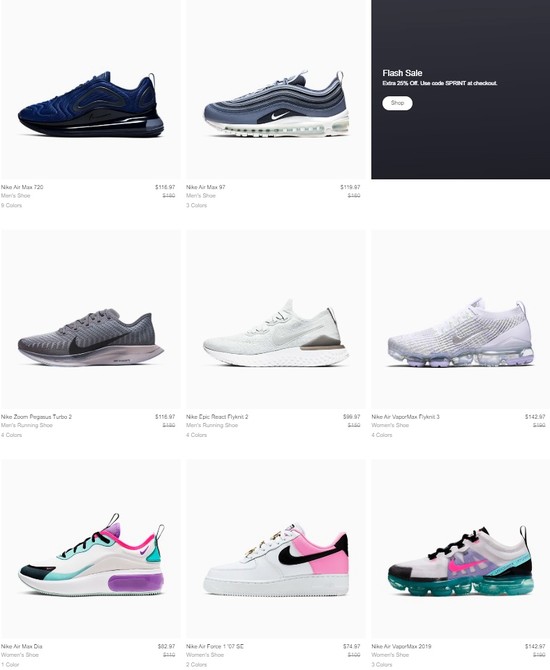Click the Nike Air VaporMax 2019 title

tap(401, 646)
